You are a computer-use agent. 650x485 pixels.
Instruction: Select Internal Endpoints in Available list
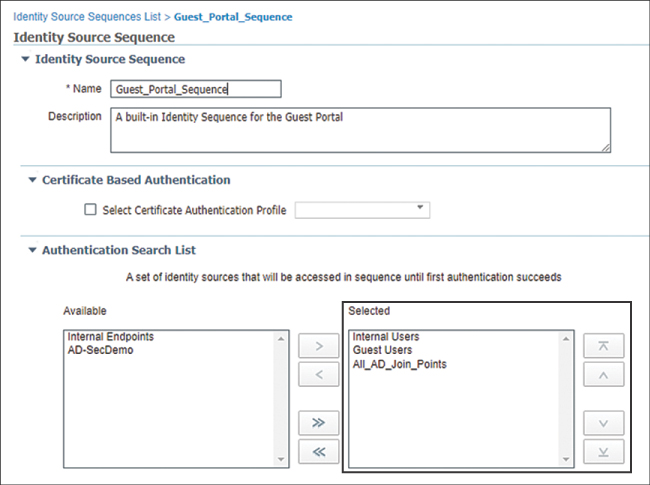click(110, 337)
